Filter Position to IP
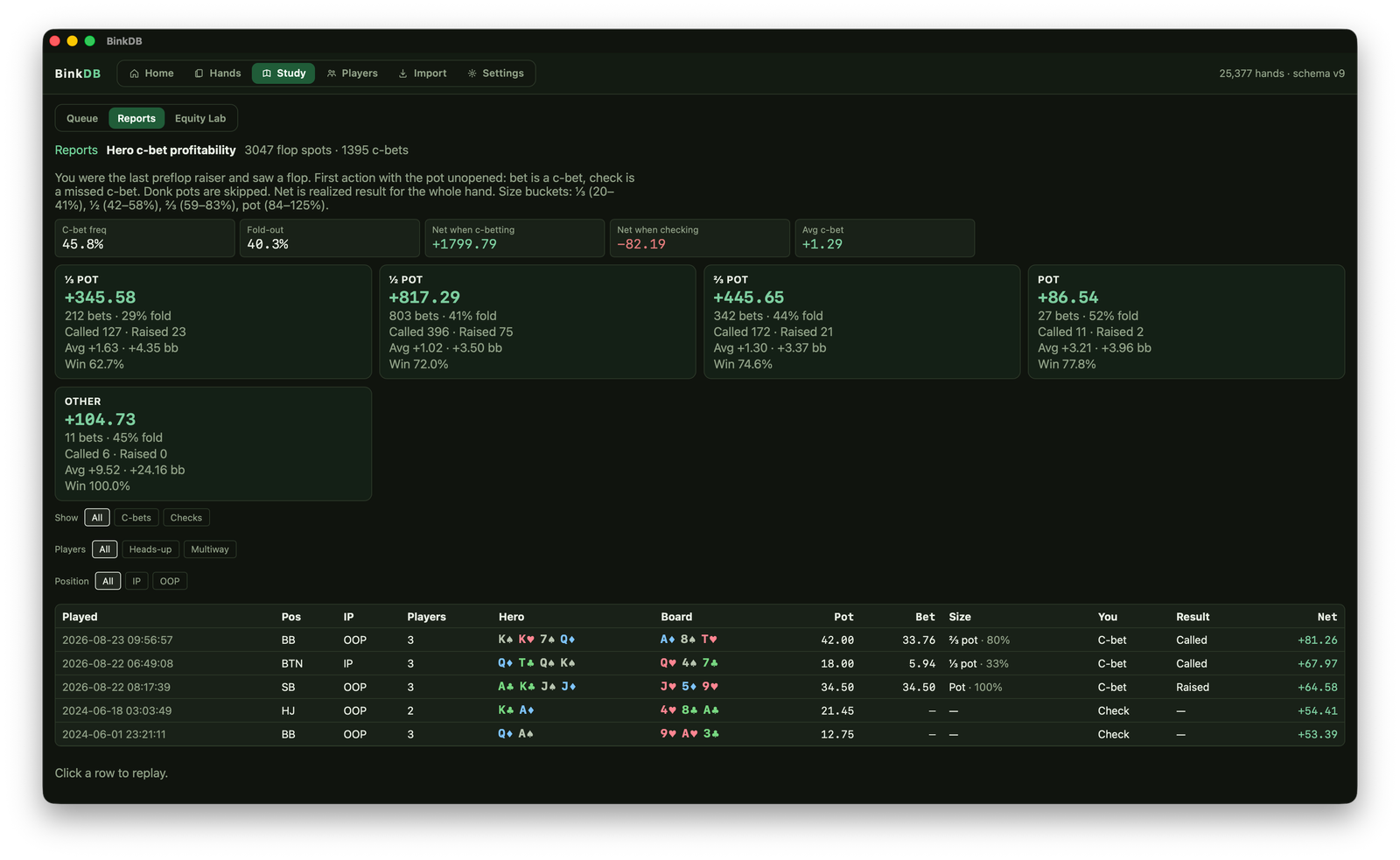The width and height of the screenshot is (1400, 860). tap(136, 581)
